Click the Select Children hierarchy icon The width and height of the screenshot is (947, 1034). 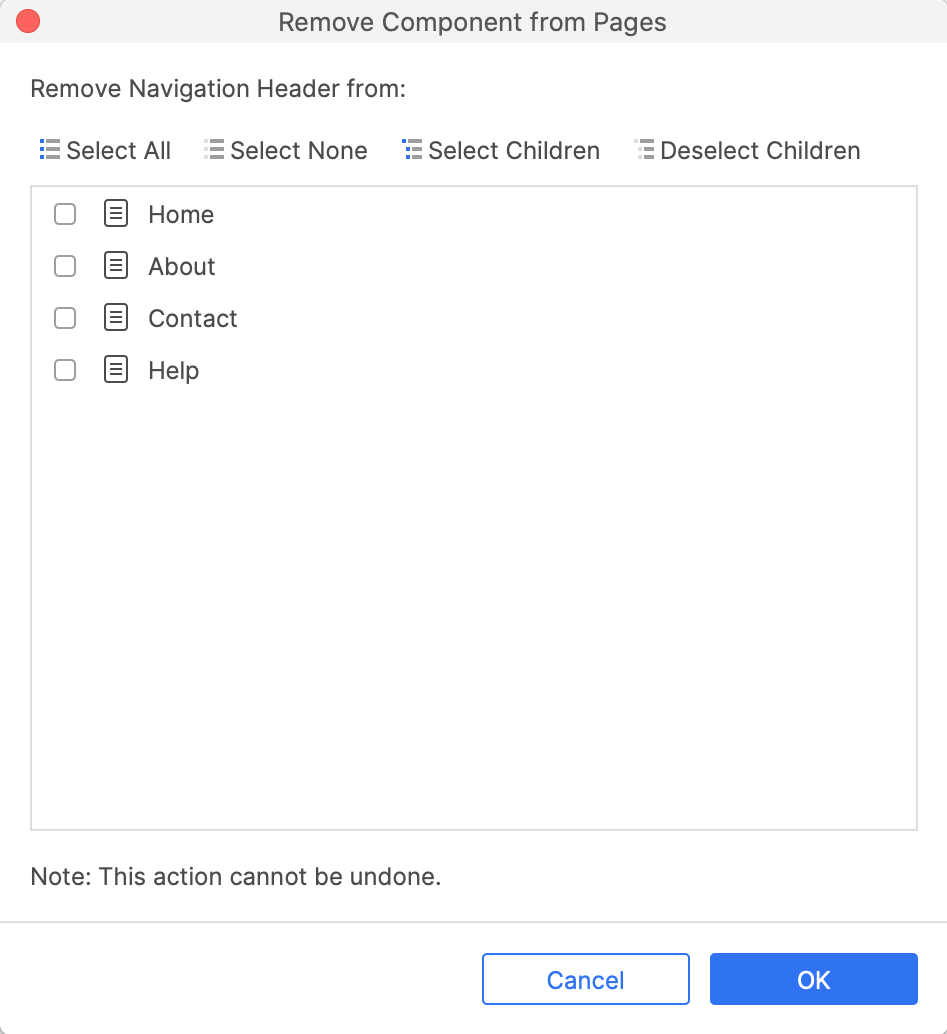412,150
